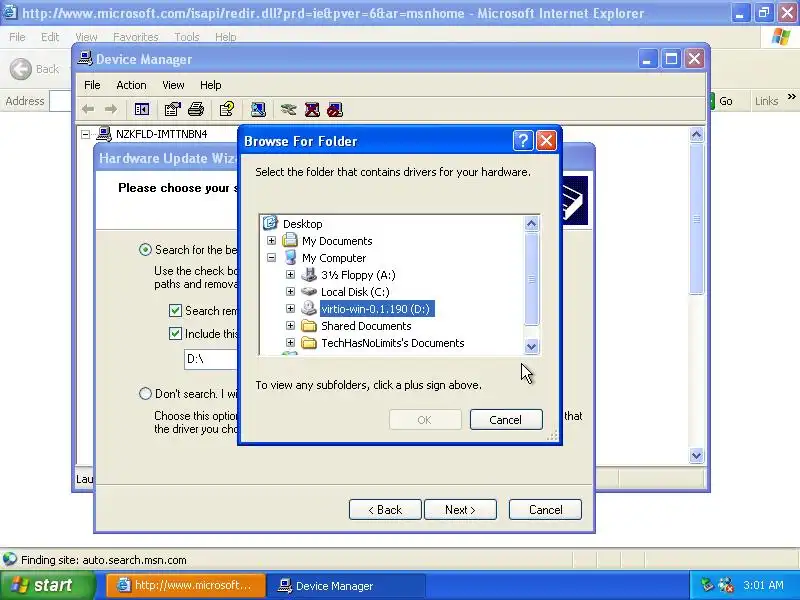The width and height of the screenshot is (800, 600).
Task: Collapse the NZKFLD-IMTTNBN4 root node
Action: 86,134
